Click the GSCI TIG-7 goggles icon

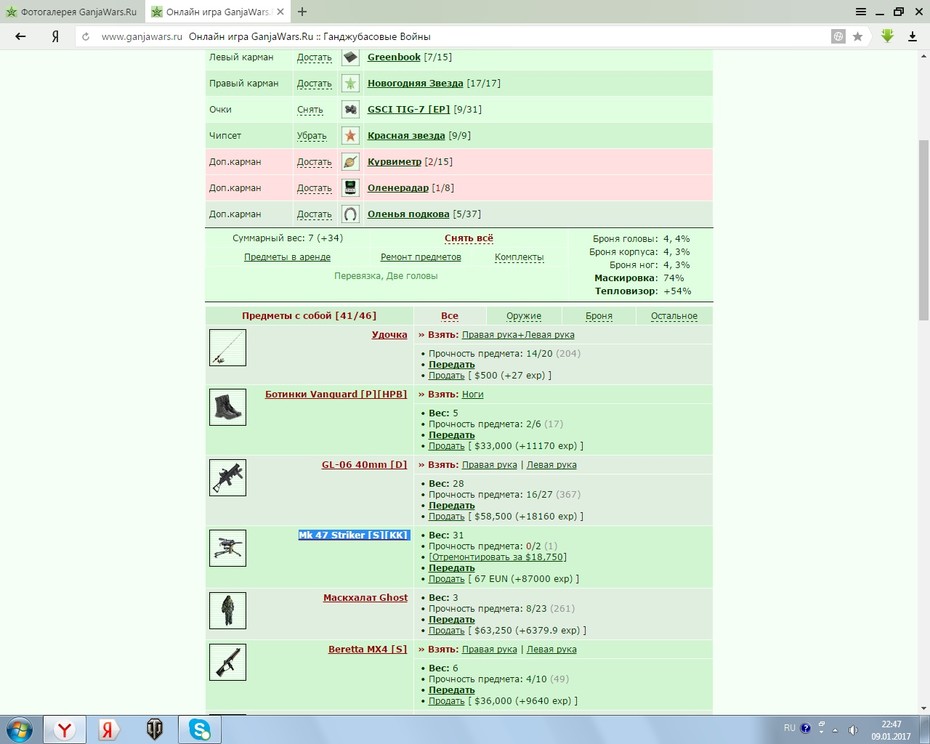click(351, 110)
